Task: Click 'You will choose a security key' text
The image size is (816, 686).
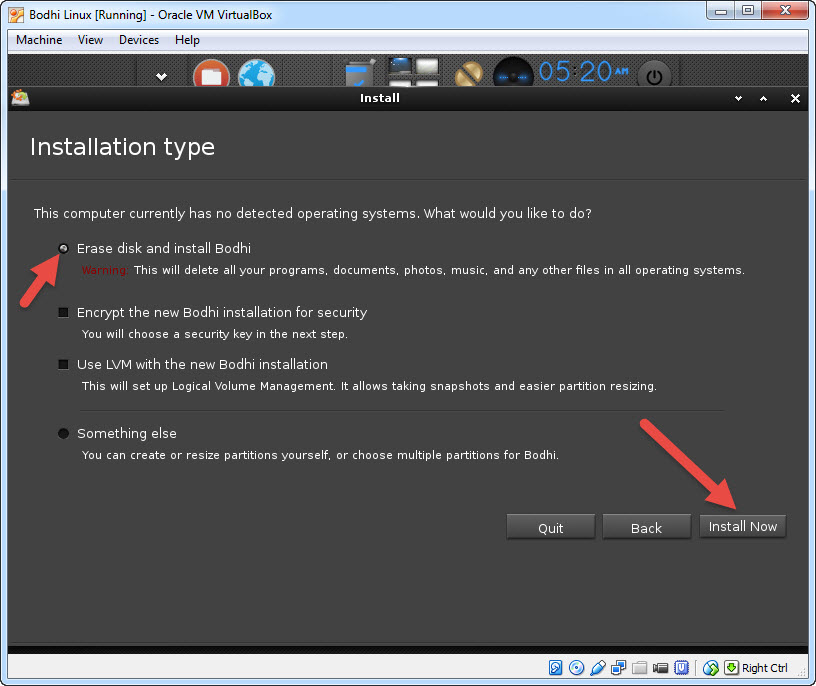Action: point(214,334)
